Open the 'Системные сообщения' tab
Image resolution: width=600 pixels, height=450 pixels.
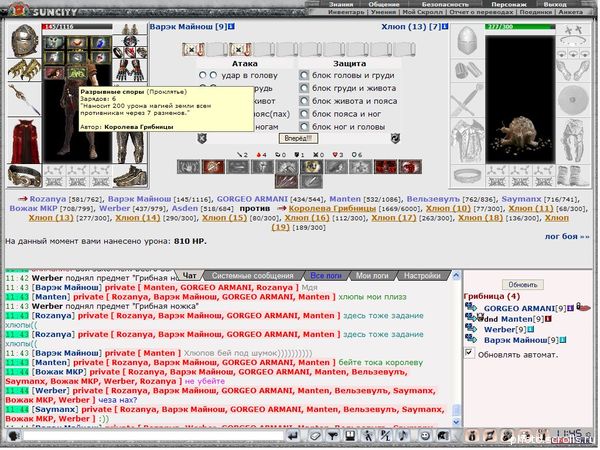point(254,275)
